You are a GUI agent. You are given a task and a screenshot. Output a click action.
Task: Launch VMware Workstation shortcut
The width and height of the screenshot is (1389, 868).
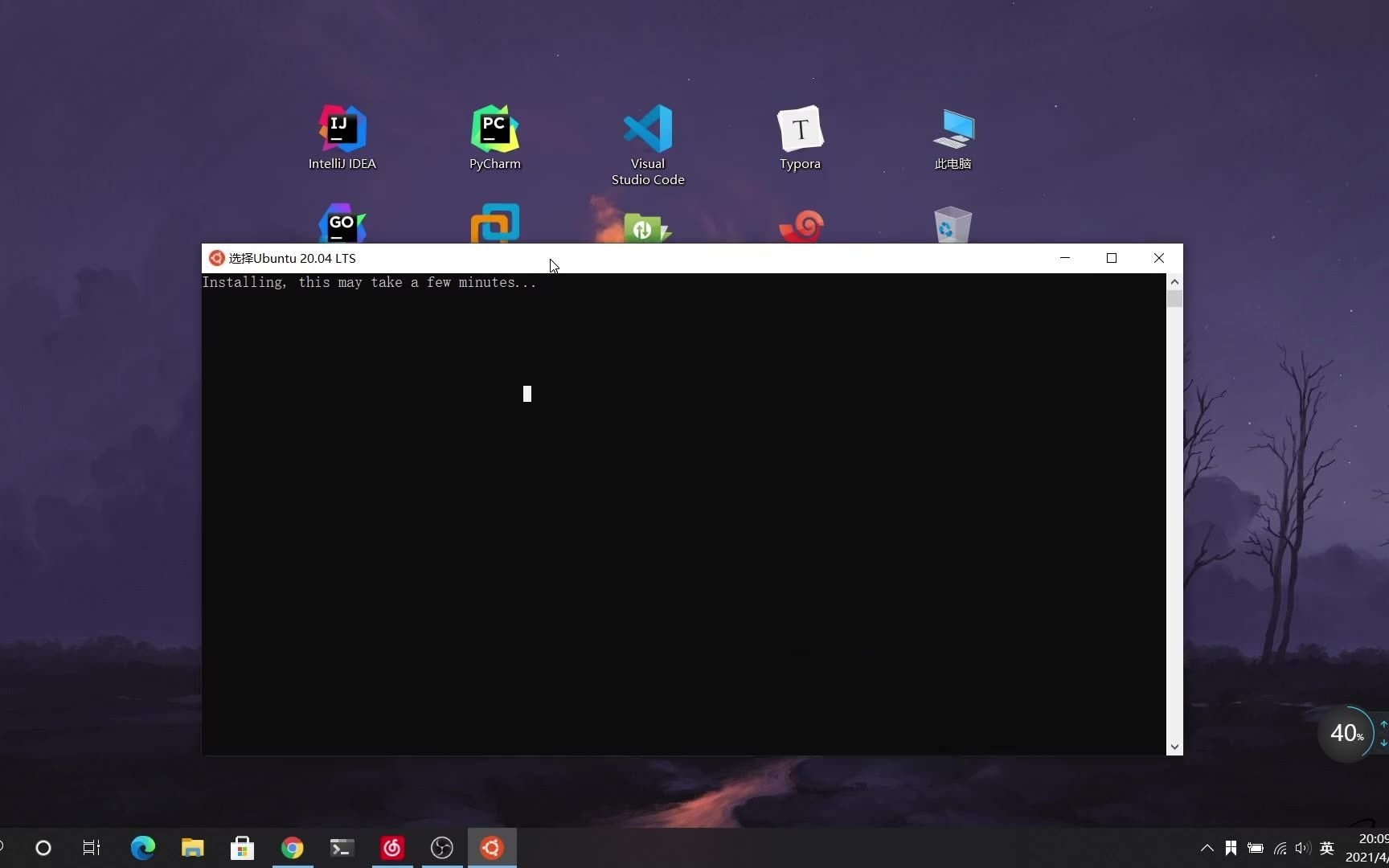(x=494, y=223)
